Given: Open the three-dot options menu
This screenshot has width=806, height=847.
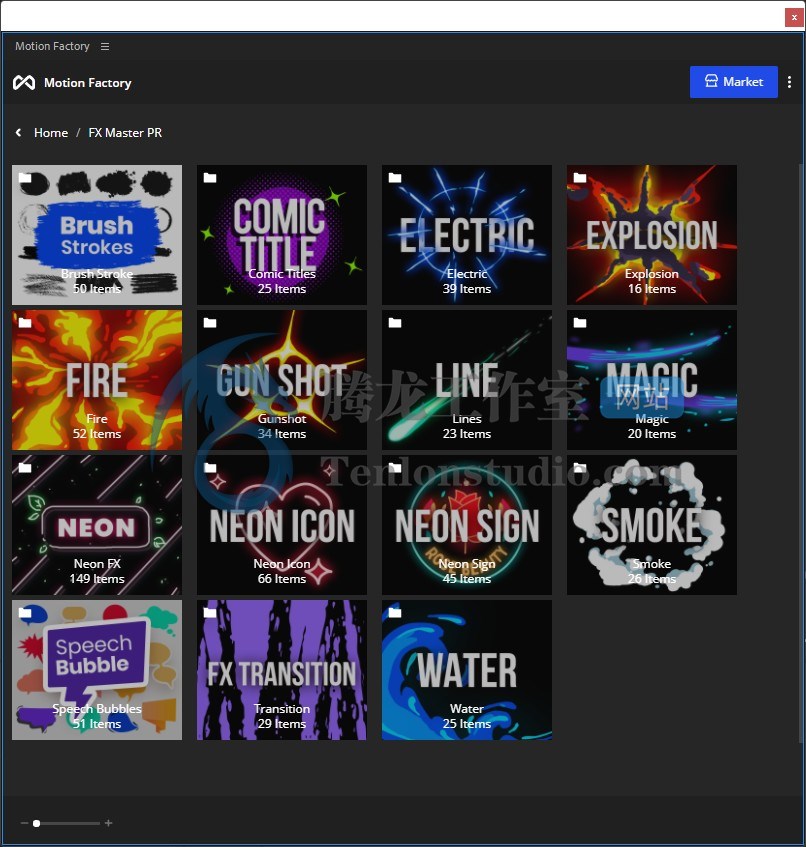Looking at the screenshot, I should pyautogui.click(x=790, y=82).
